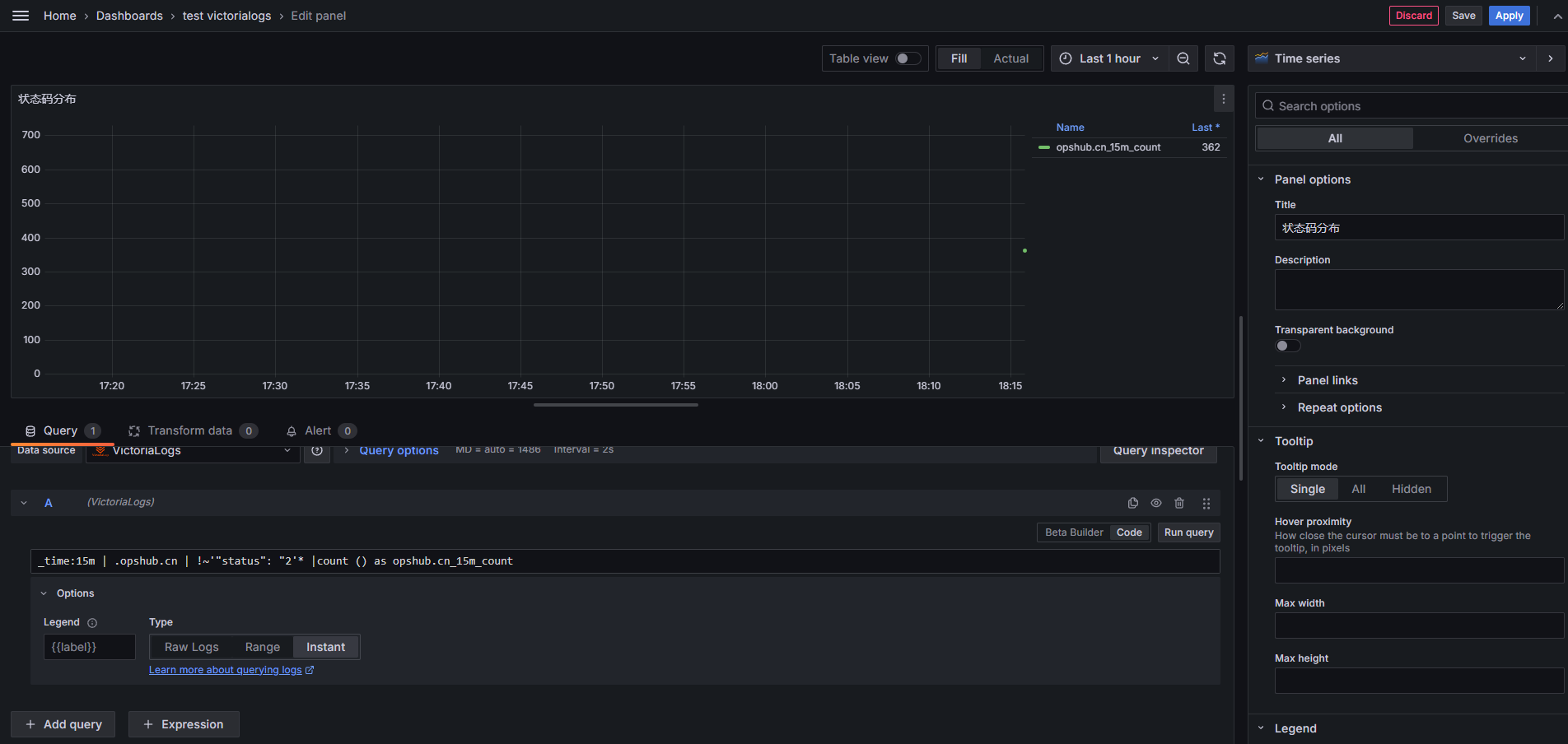Open the panel's three-dot menu
The height and width of the screenshot is (744, 1568).
click(x=1224, y=99)
